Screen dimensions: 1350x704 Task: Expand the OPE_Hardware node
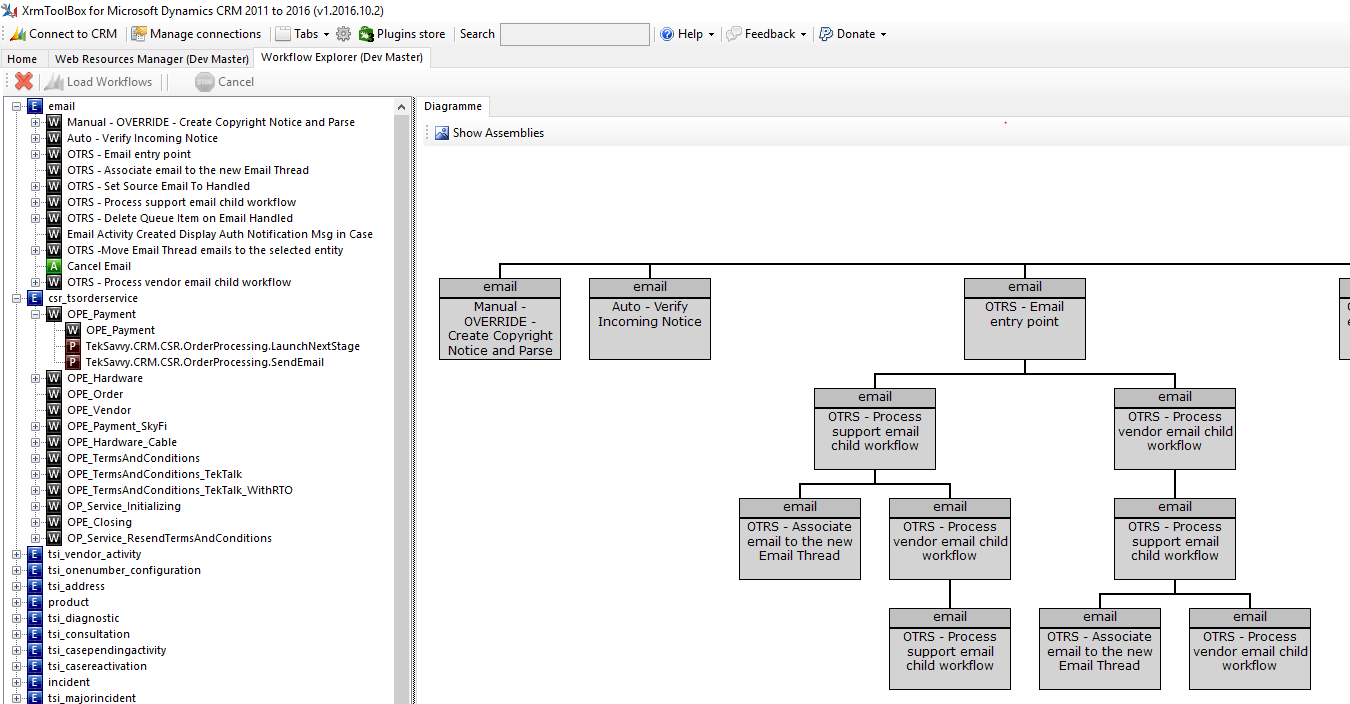(x=35, y=378)
